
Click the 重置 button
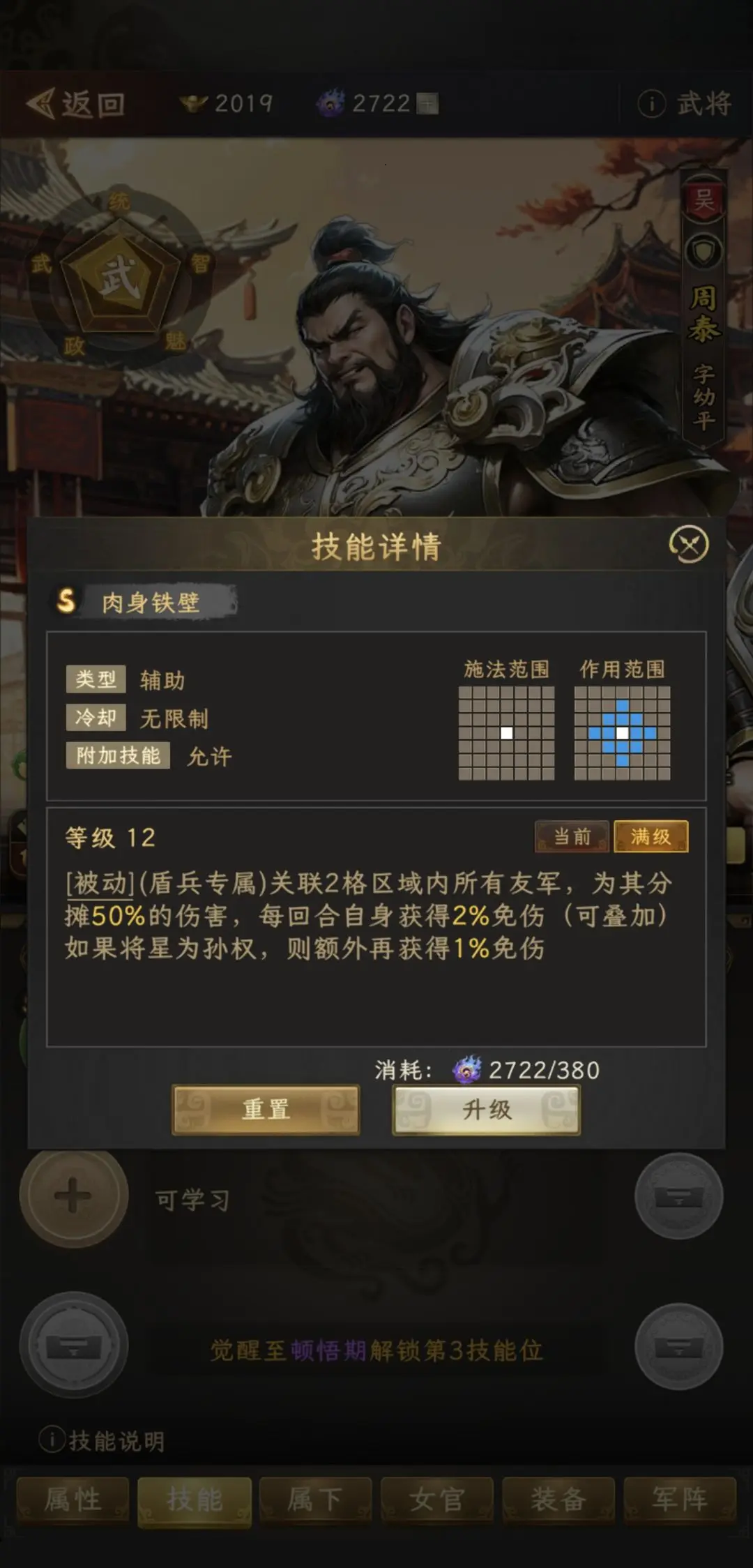[x=266, y=1110]
